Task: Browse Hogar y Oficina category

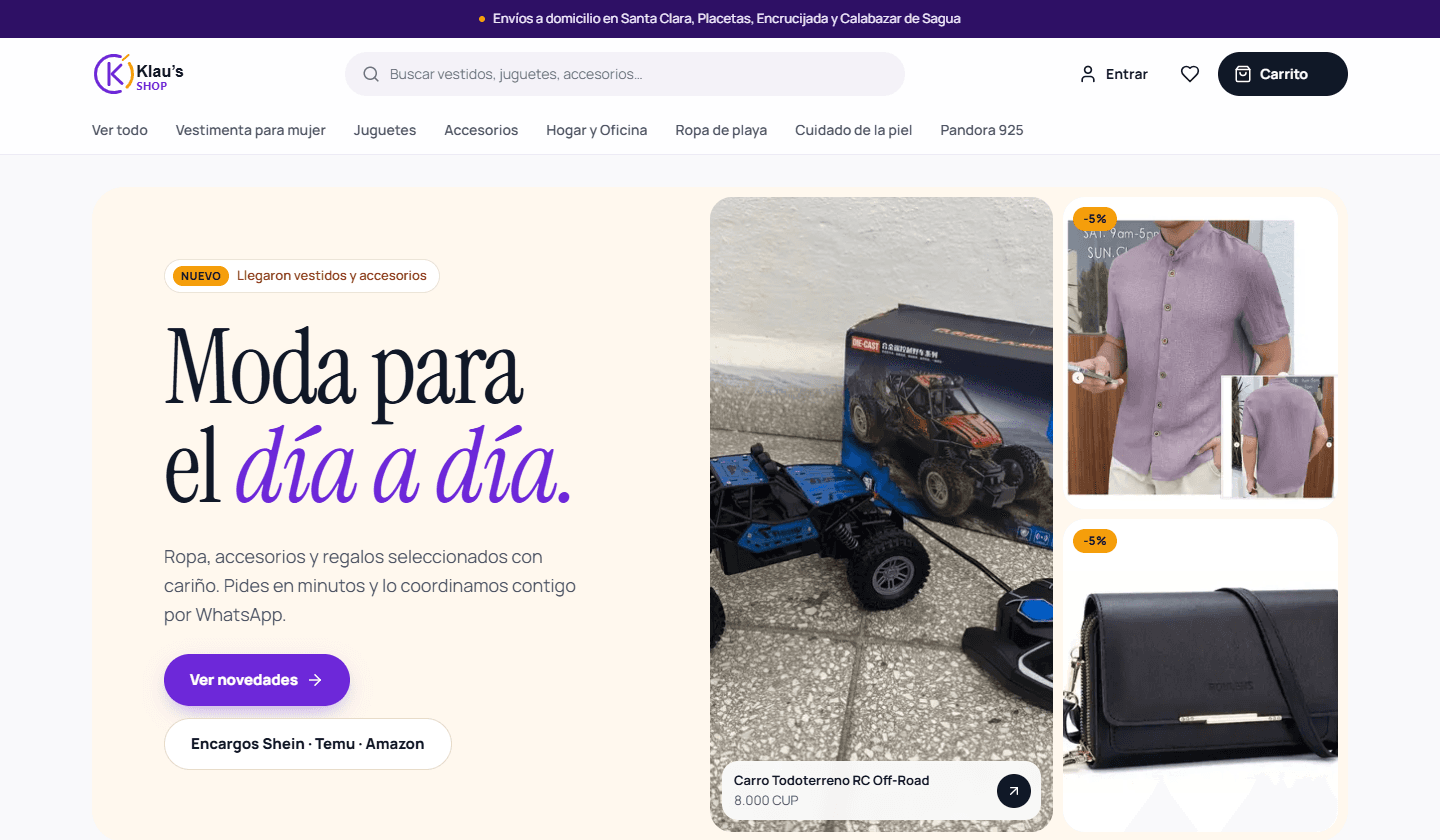Action: pos(597,130)
